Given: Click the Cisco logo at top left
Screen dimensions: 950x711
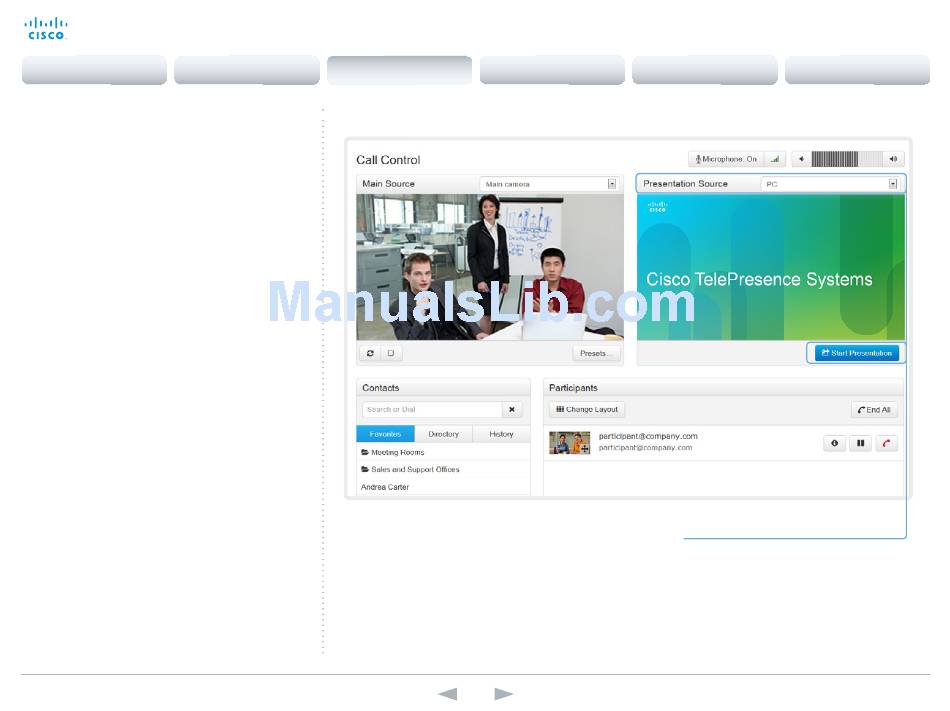Looking at the screenshot, I should (46, 28).
